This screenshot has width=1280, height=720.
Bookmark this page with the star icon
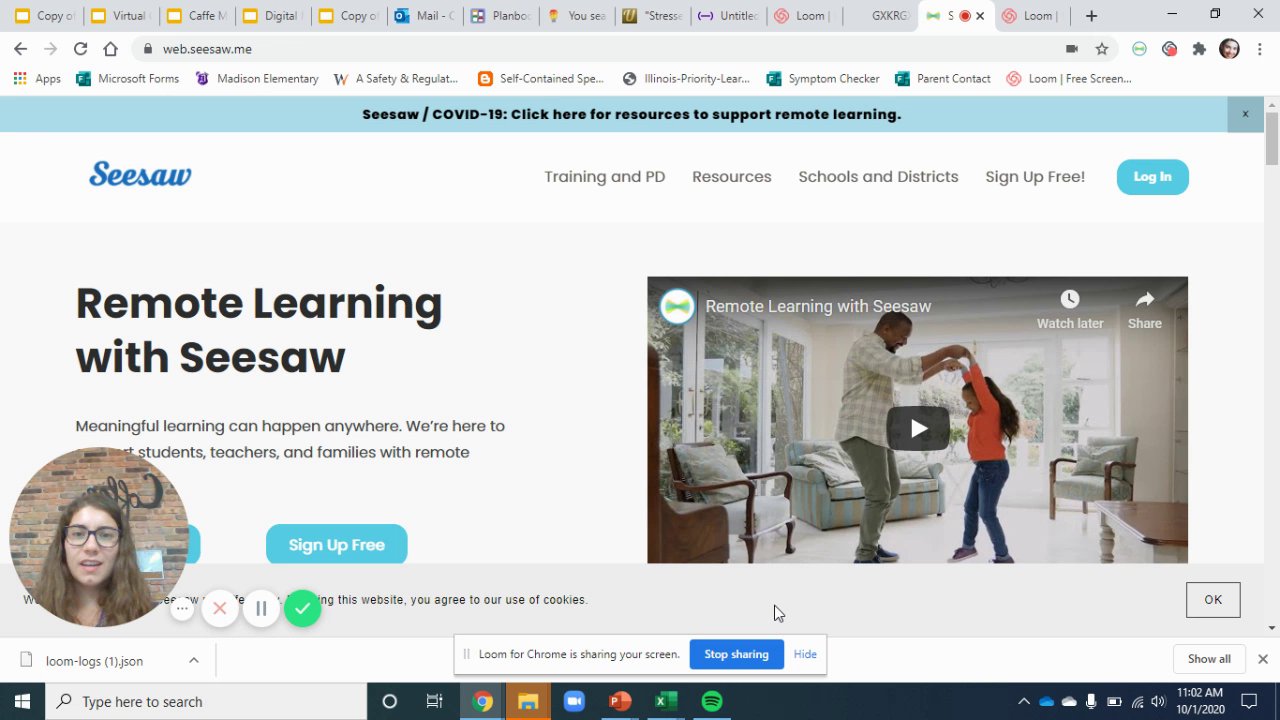[1102, 48]
